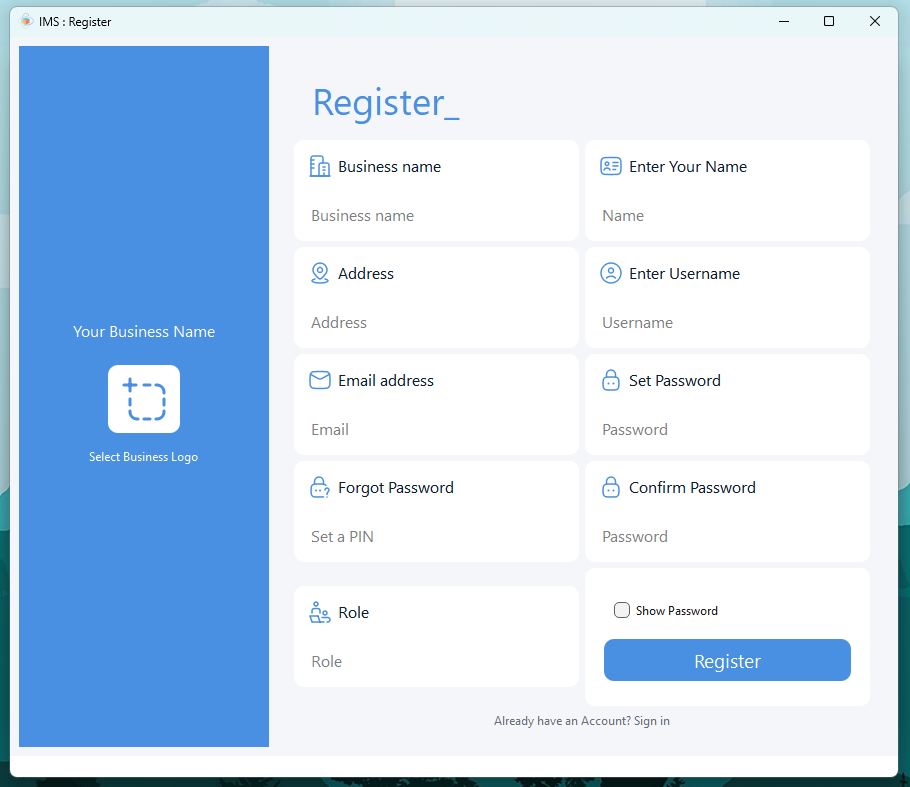Click the location pin icon beside Address

[320, 273]
